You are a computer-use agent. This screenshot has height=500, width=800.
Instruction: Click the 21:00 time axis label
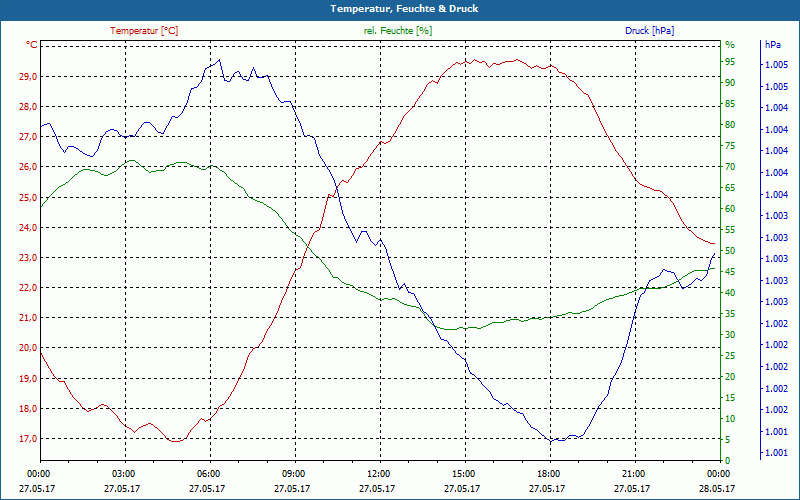(x=633, y=473)
